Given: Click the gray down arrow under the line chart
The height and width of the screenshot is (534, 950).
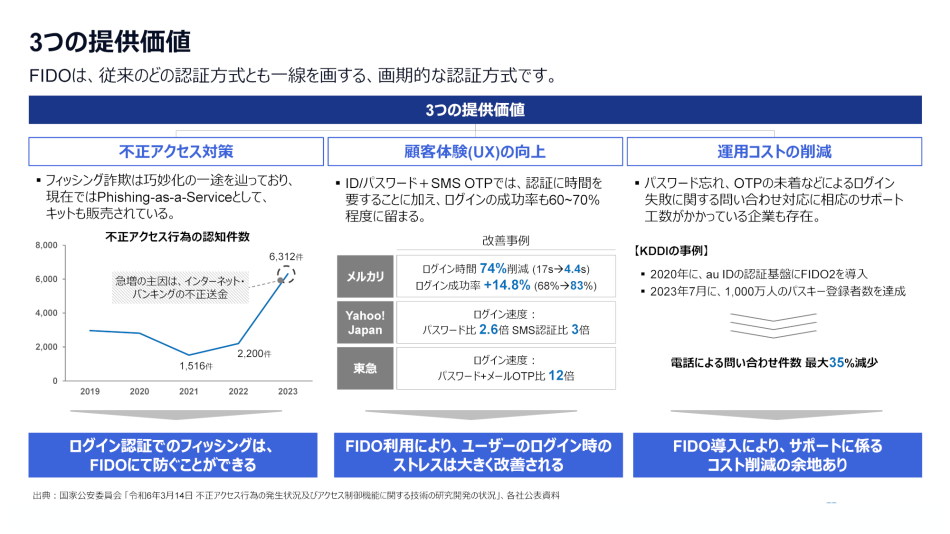Looking at the screenshot, I should pos(176,415).
